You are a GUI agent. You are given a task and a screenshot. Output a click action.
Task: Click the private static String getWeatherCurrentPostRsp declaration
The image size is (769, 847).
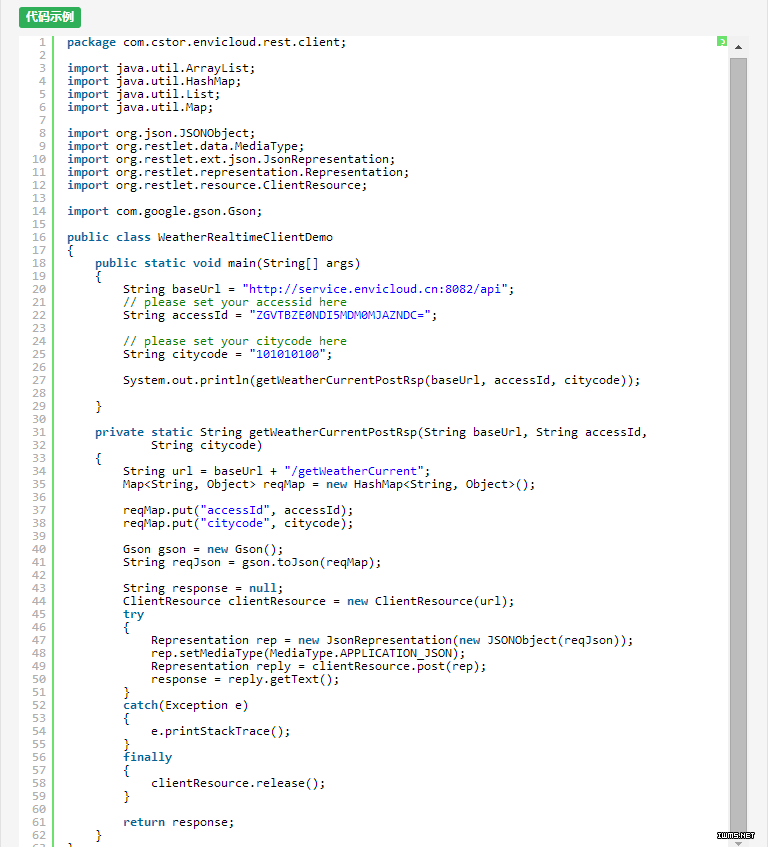click(371, 431)
